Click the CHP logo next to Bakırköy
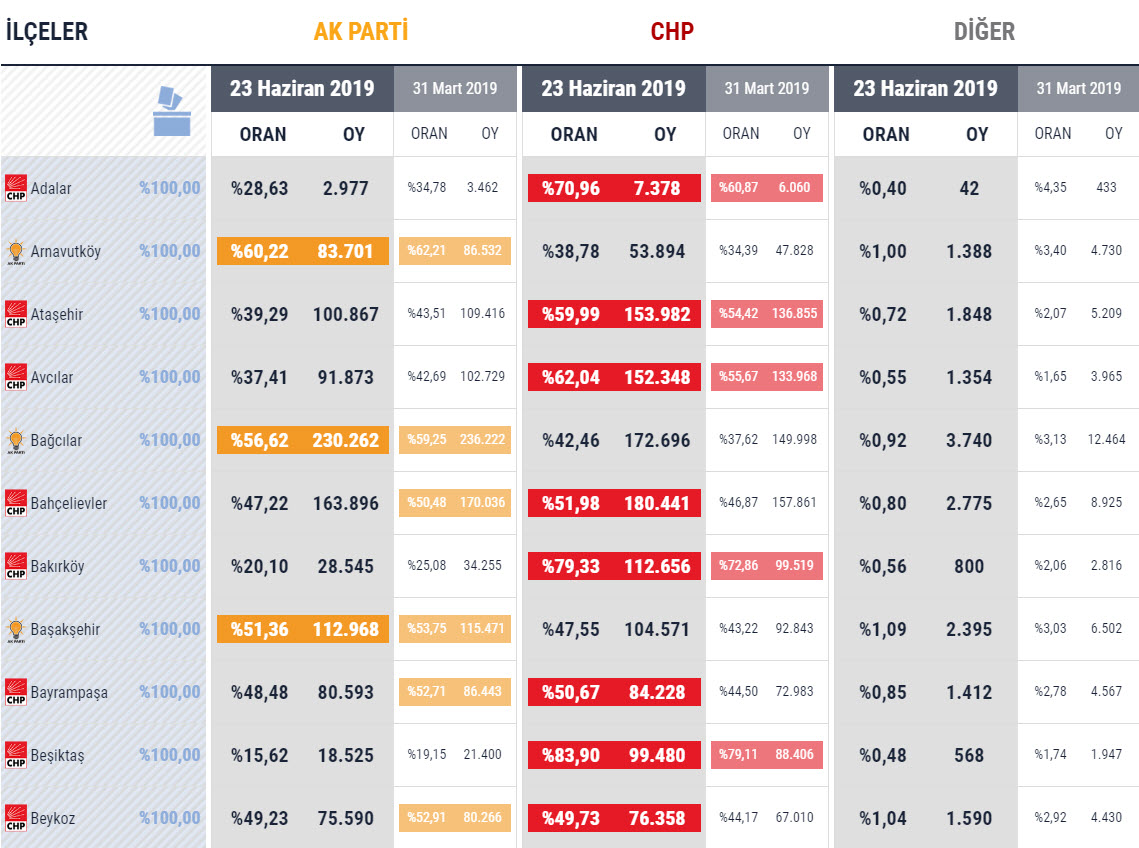Screen dimensions: 1139x848 (16, 566)
